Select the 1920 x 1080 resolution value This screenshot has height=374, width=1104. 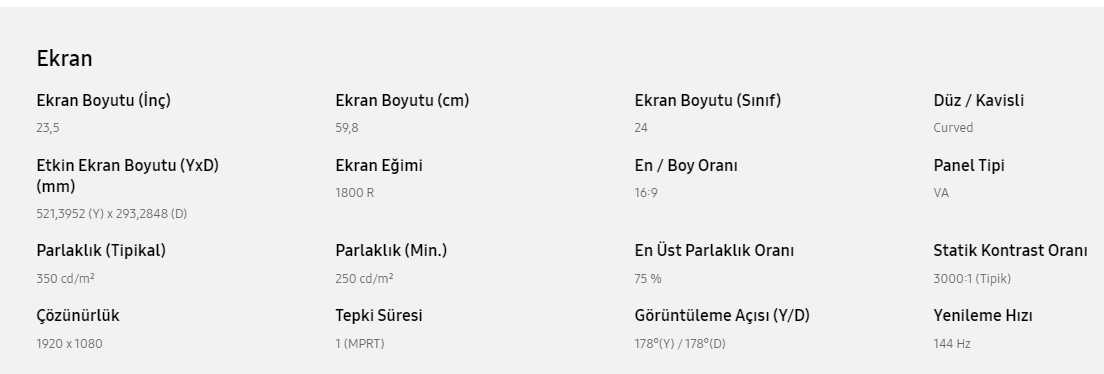[x=69, y=344]
